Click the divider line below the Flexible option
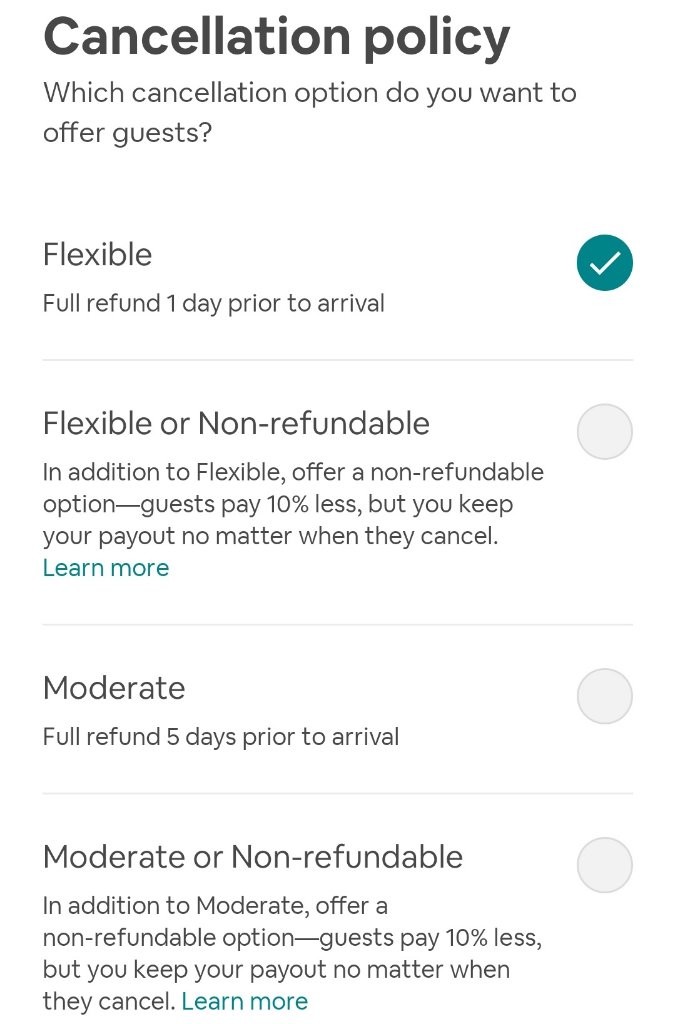The image size is (676, 1024). 337,360
